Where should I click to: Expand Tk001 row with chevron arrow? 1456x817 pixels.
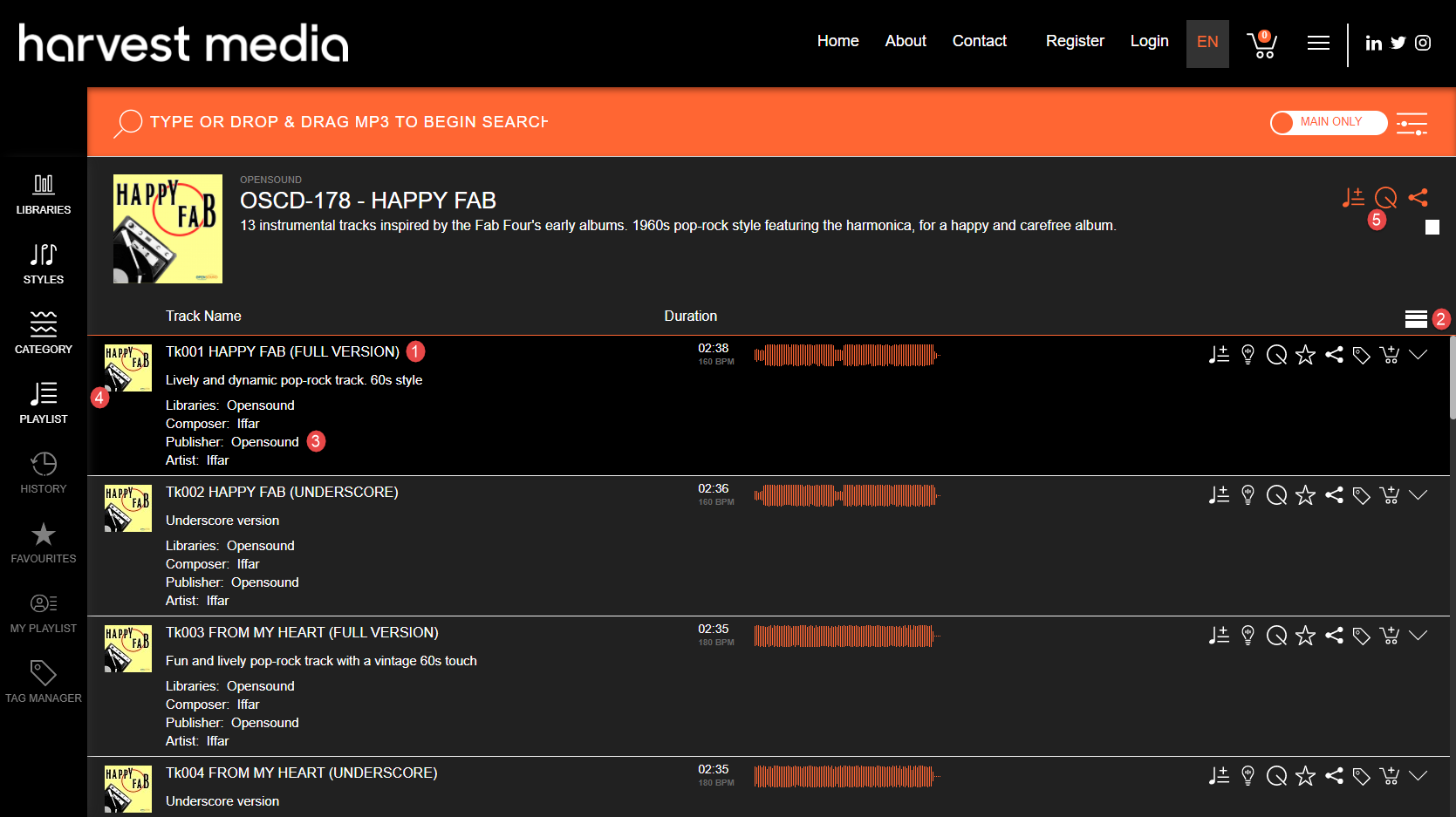point(1418,354)
